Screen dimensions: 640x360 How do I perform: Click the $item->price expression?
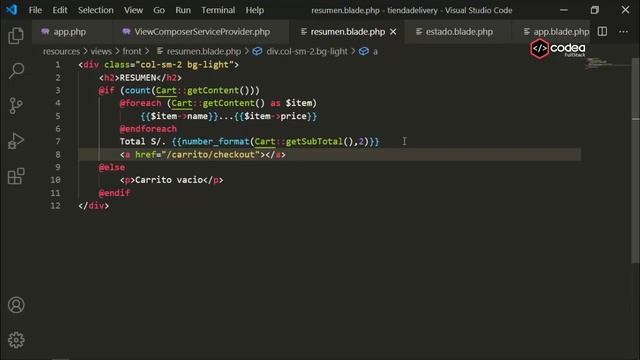pos(276,116)
